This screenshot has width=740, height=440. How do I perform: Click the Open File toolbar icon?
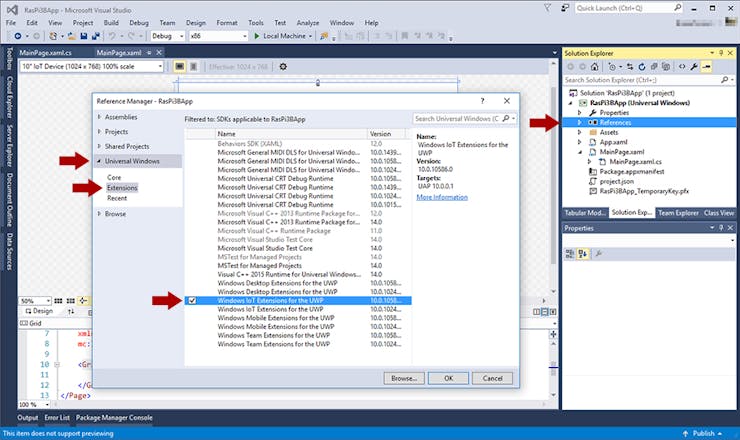click(x=72, y=36)
